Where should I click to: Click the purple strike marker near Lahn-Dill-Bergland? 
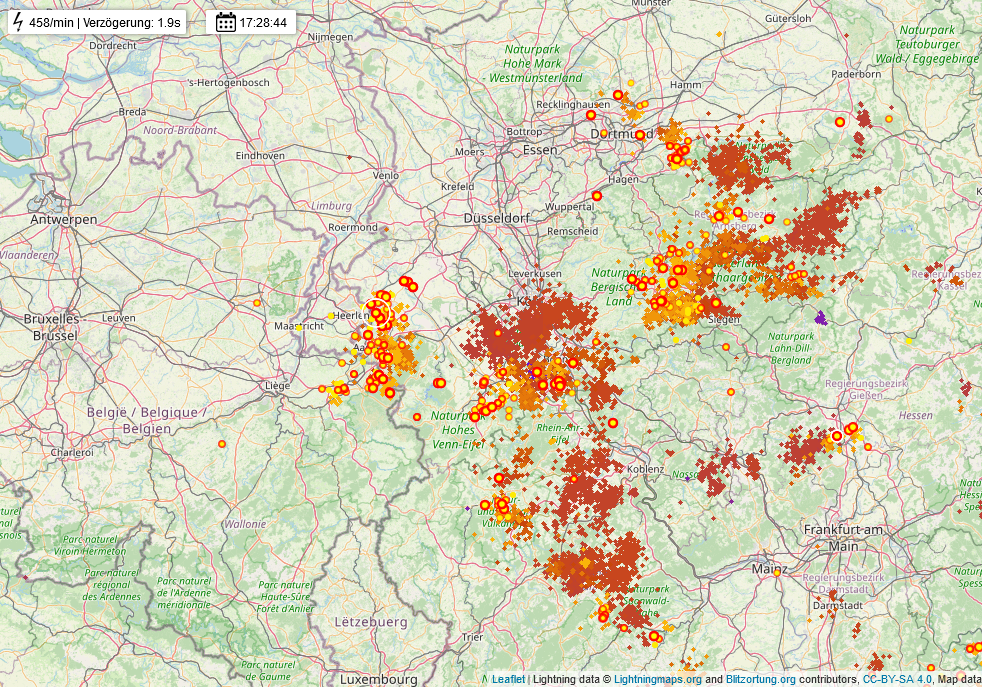click(x=821, y=318)
